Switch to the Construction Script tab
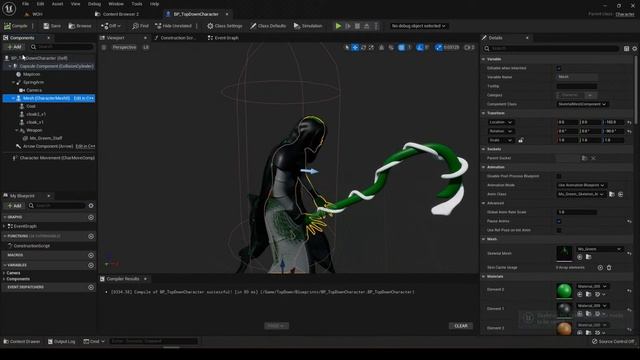This screenshot has height=360, width=640. point(176,38)
